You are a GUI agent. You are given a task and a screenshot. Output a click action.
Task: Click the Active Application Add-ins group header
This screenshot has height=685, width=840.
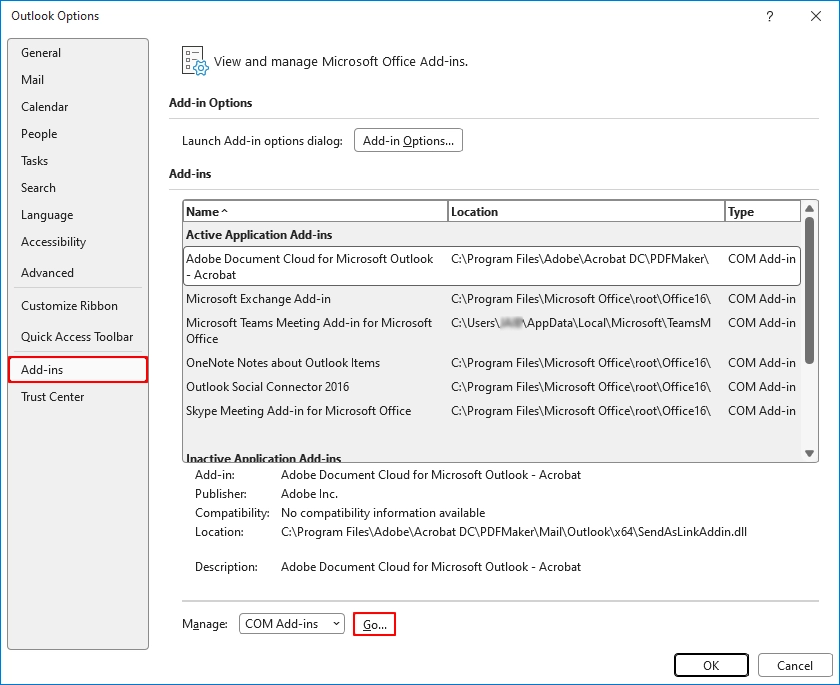[259, 235]
